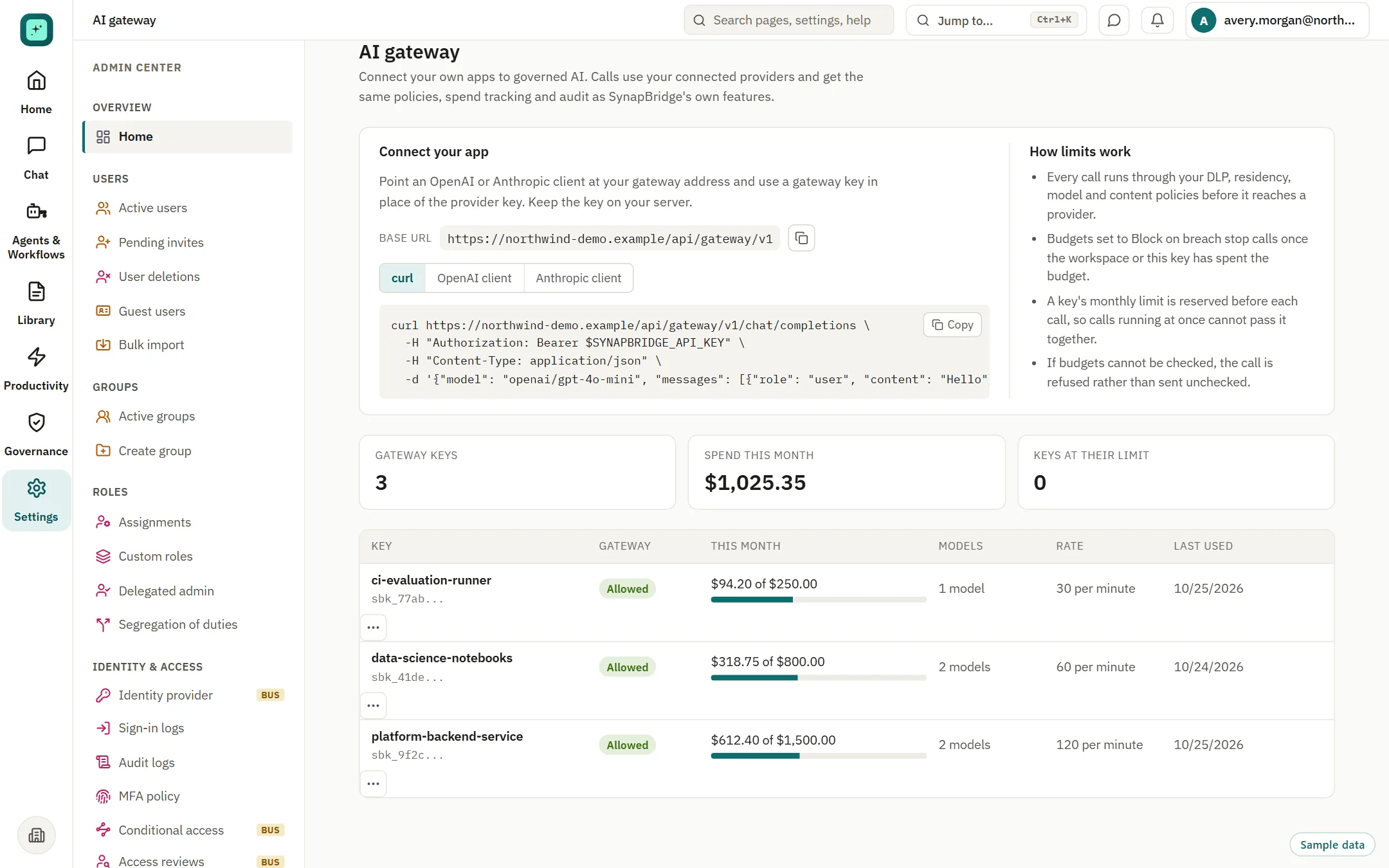This screenshot has height=868, width=1389.
Task: Open User deletions
Action: click(187, 276)
